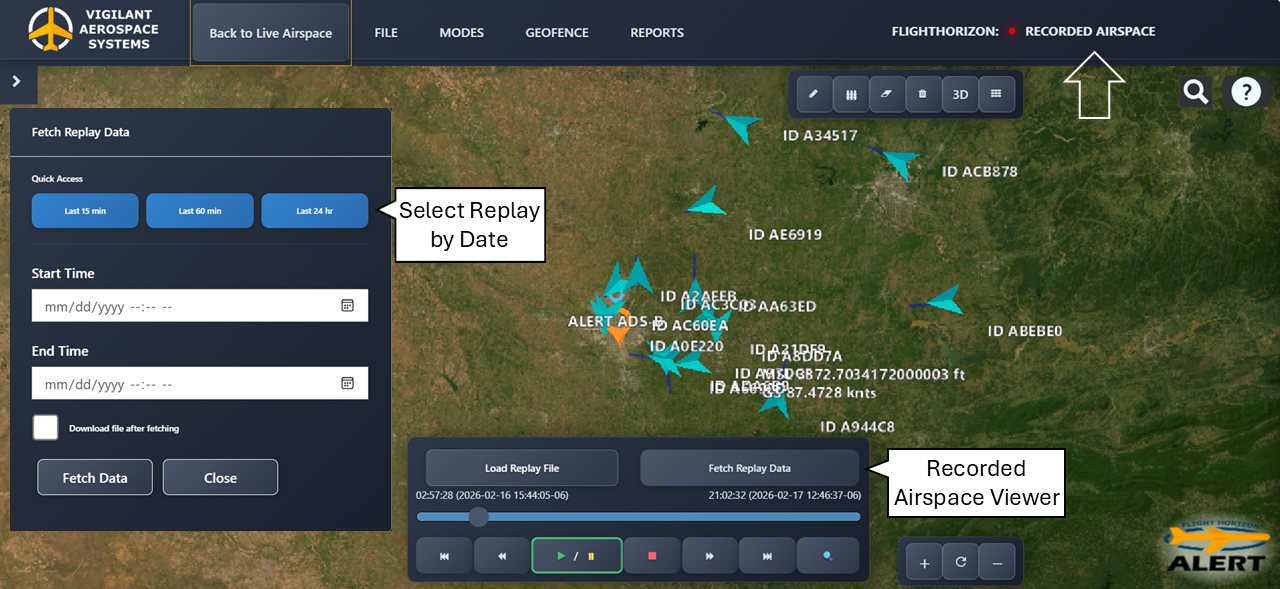Open help with the question mark icon
Image resolution: width=1280 pixels, height=589 pixels.
pos(1245,92)
